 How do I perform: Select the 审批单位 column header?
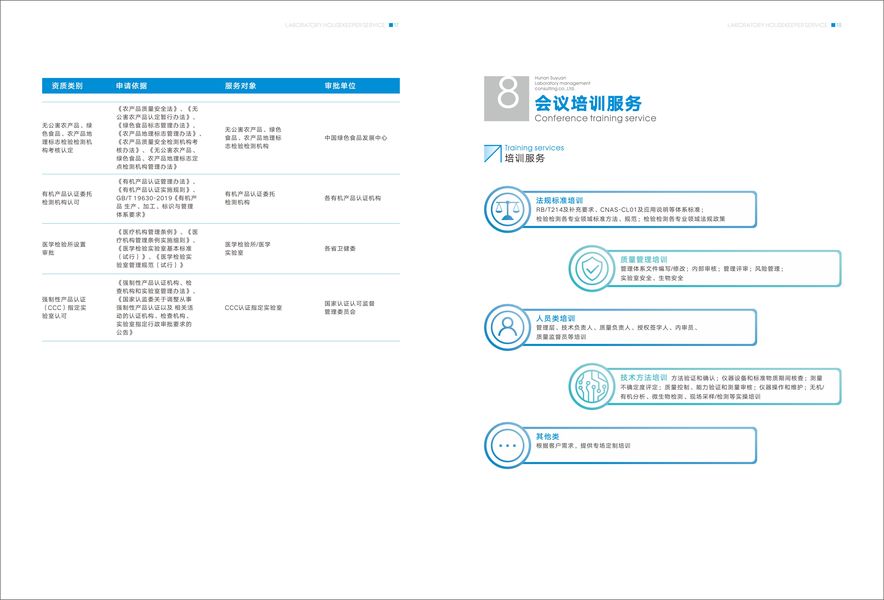tap(340, 86)
